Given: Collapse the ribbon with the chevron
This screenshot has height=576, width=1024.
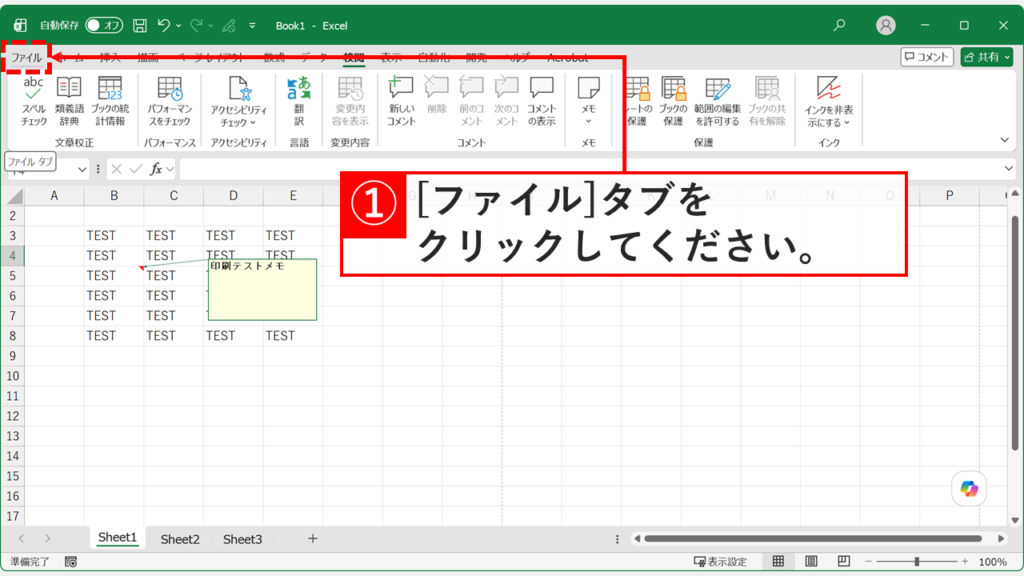Looking at the screenshot, I should [x=1004, y=140].
